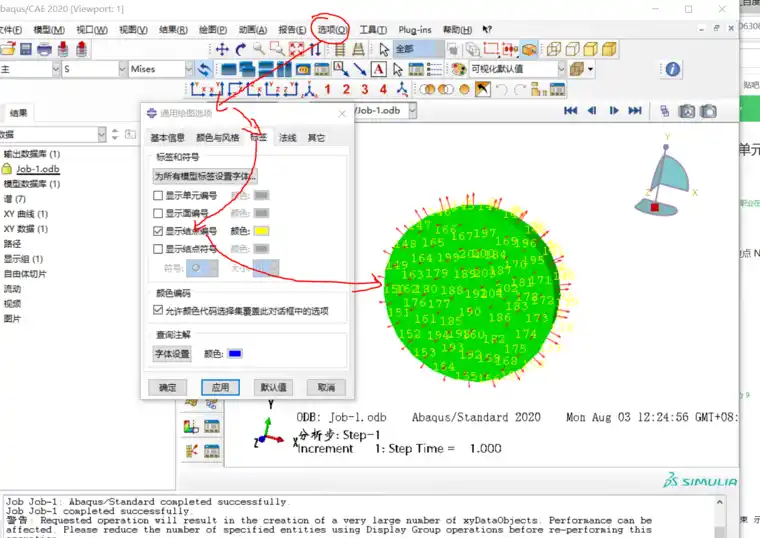Viewport: 760px width, 538px height.
Task: Open the 主 variable position dropdown
Action: pyautogui.click(x=56, y=69)
